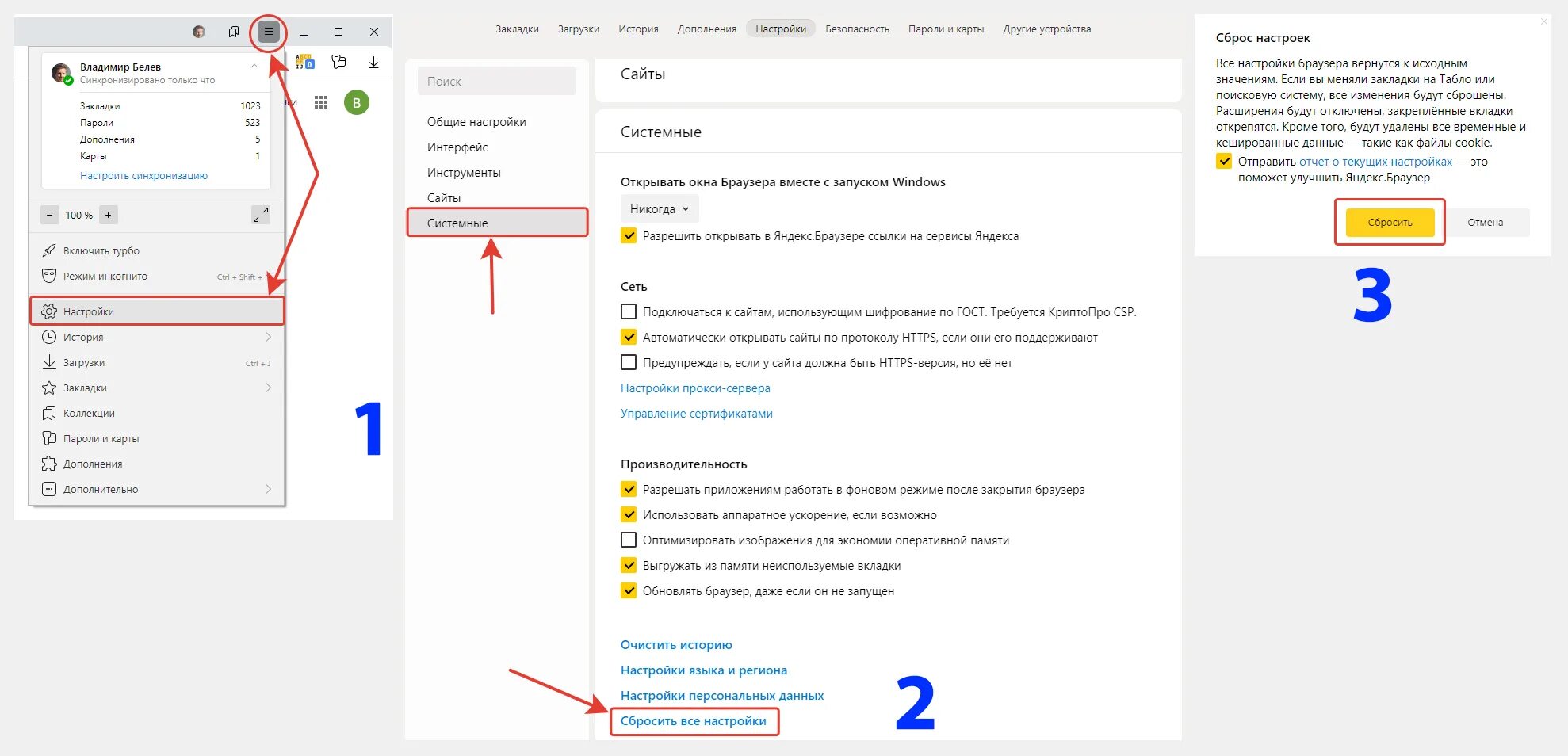
Task: Expand the Дополнительно submenu arrow
Action: click(x=269, y=489)
